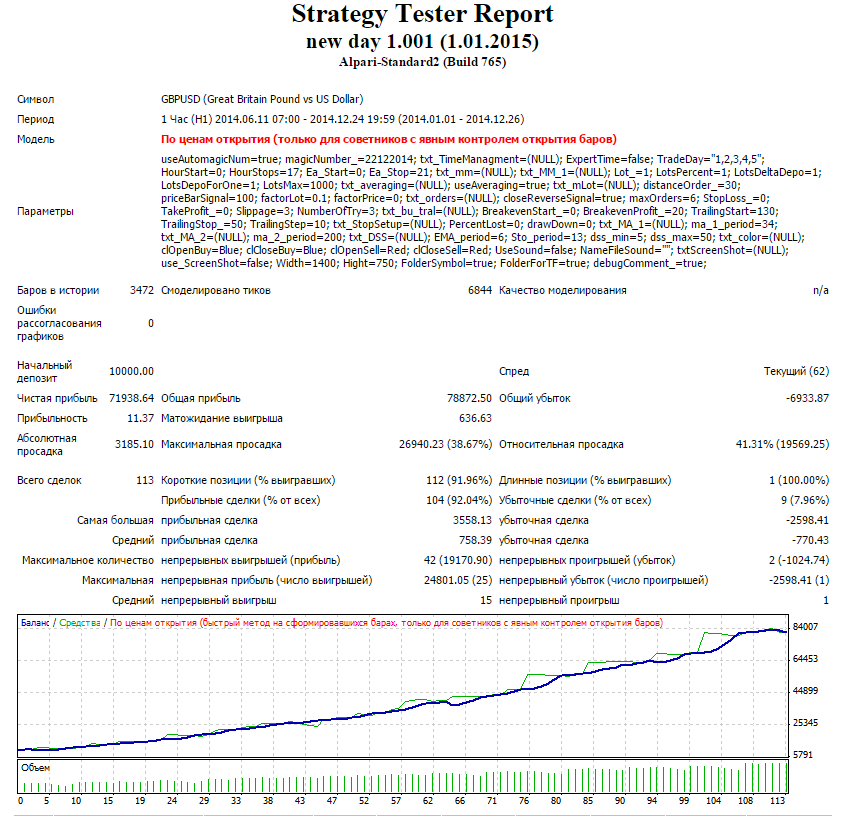Click 'Баров в истории' value 3472
This screenshot has height=816, width=862.
142,290
